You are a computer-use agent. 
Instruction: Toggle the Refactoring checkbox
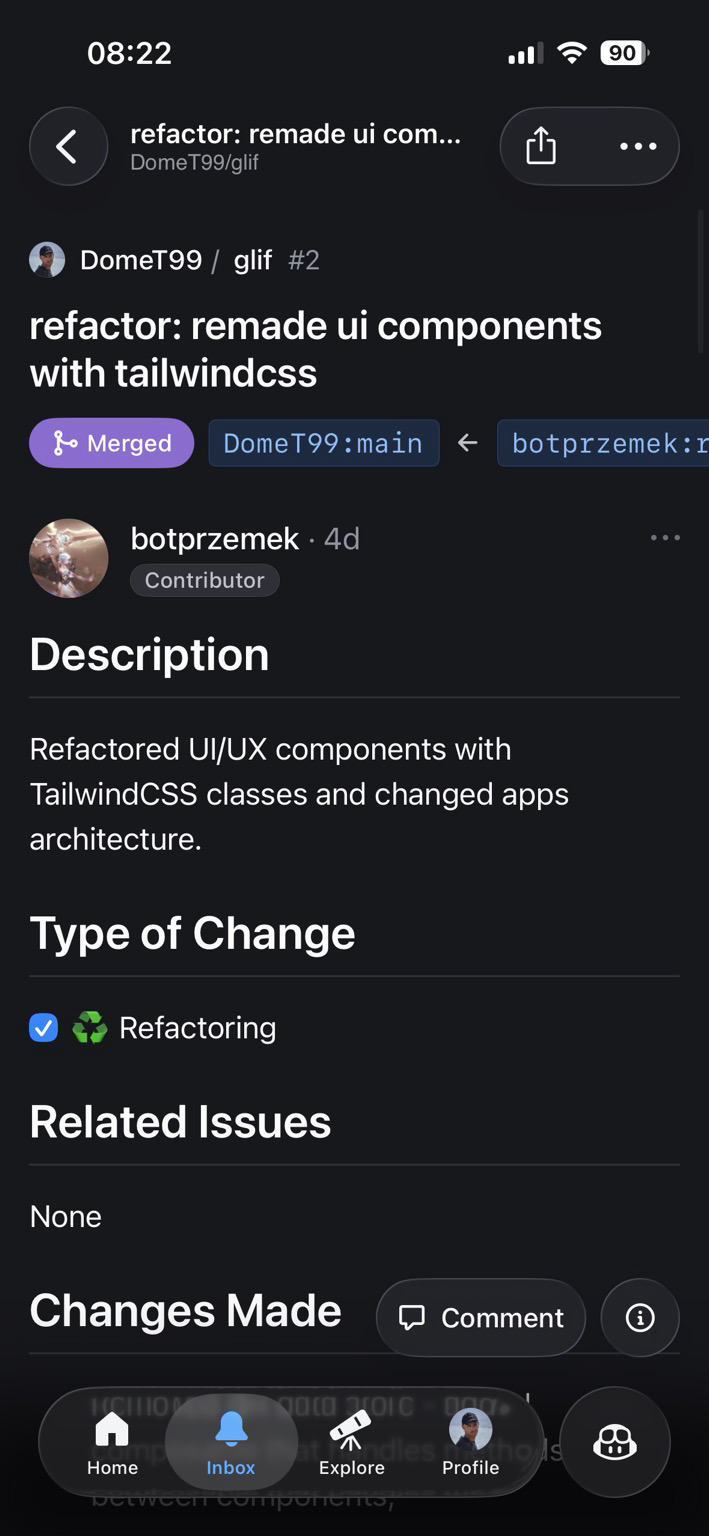(44, 1027)
